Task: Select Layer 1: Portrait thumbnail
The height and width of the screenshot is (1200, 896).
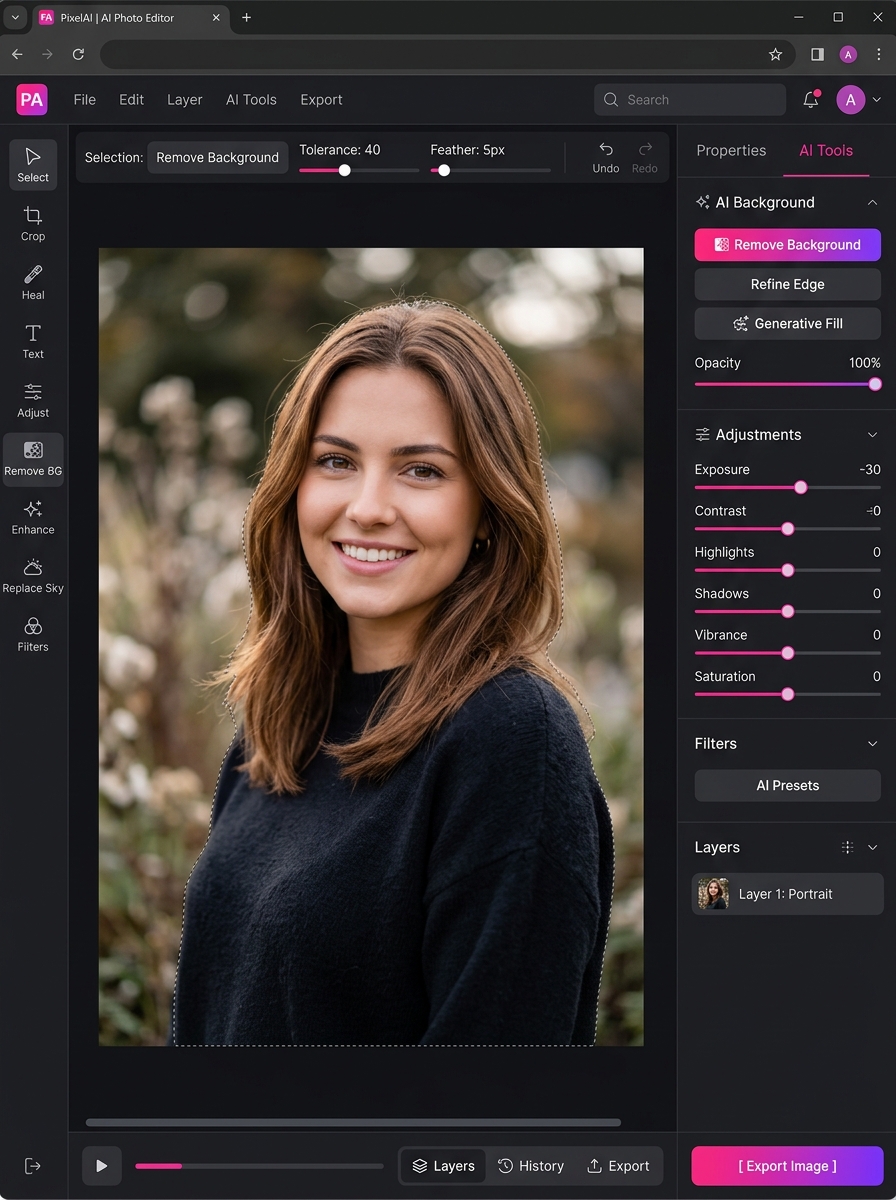Action: pyautogui.click(x=713, y=894)
